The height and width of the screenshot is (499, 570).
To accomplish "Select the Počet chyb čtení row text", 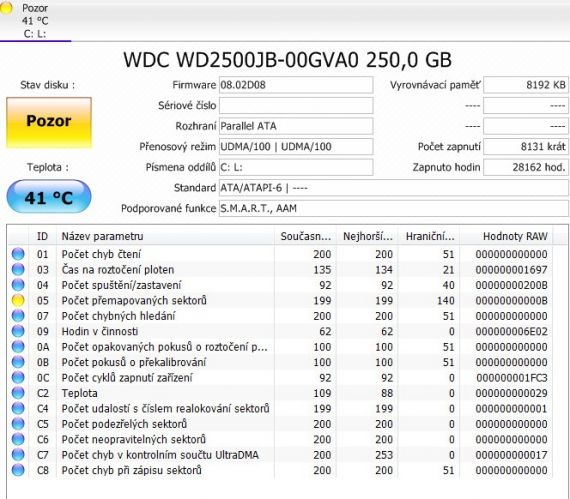I will [101, 254].
